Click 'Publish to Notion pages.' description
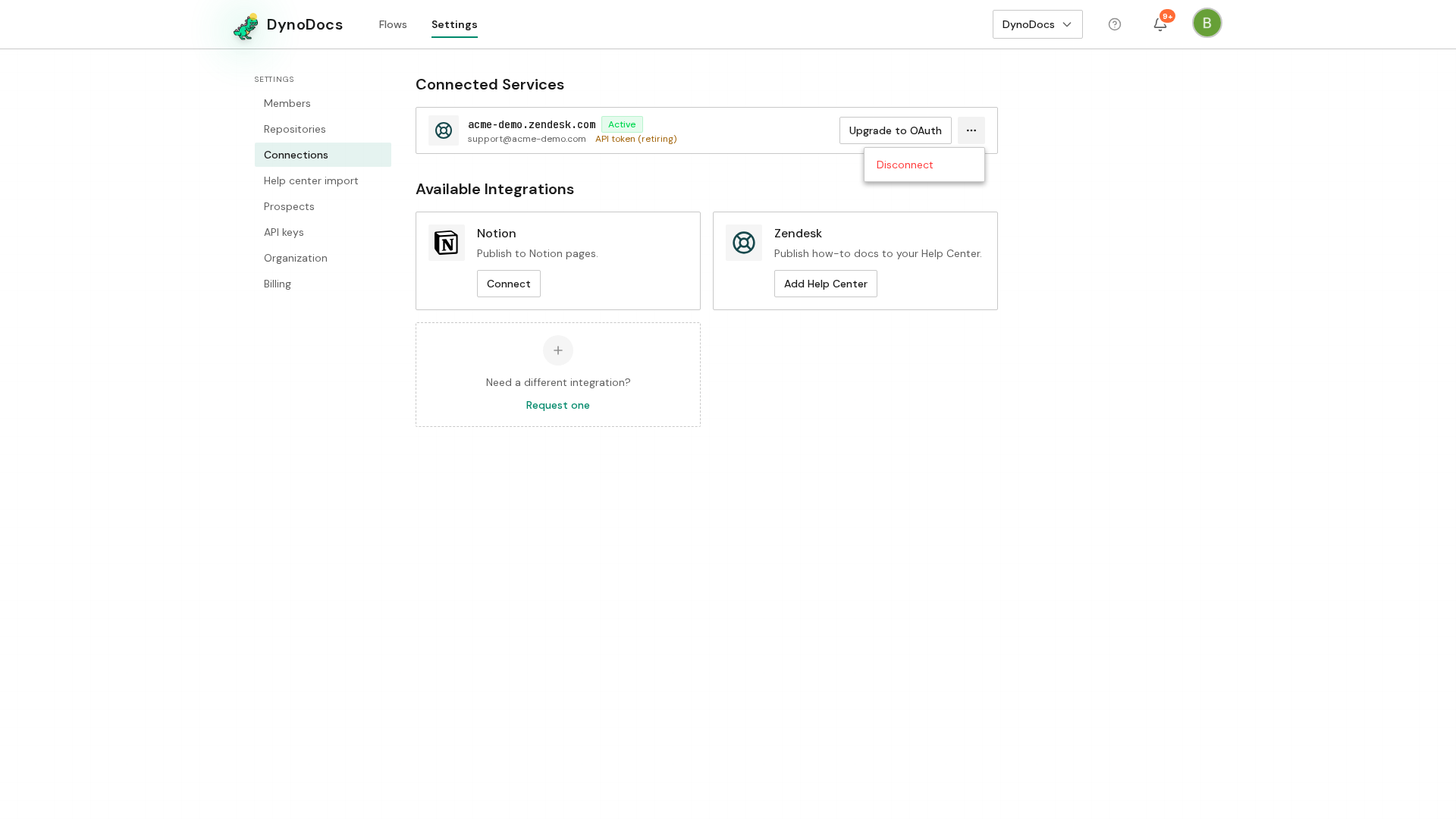This screenshot has width=1456, height=819. pos(538,253)
